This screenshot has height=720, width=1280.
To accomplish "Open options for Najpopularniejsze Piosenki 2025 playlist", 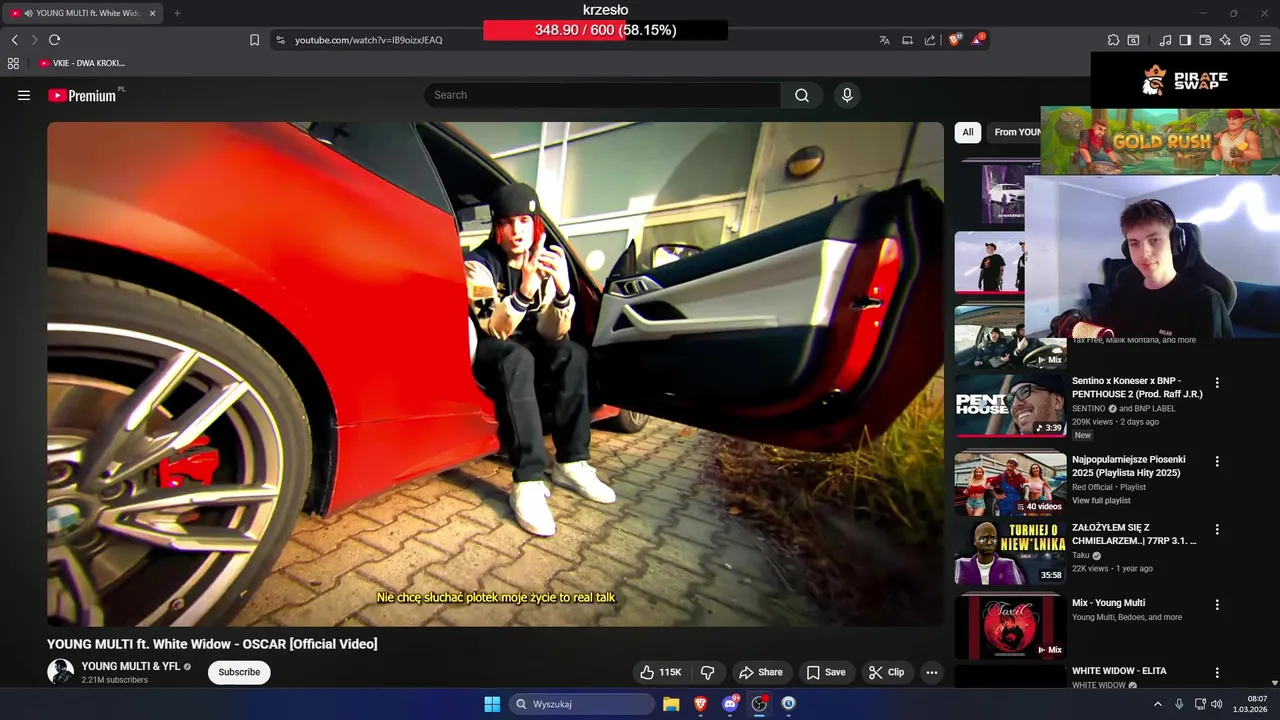I will [x=1217, y=462].
